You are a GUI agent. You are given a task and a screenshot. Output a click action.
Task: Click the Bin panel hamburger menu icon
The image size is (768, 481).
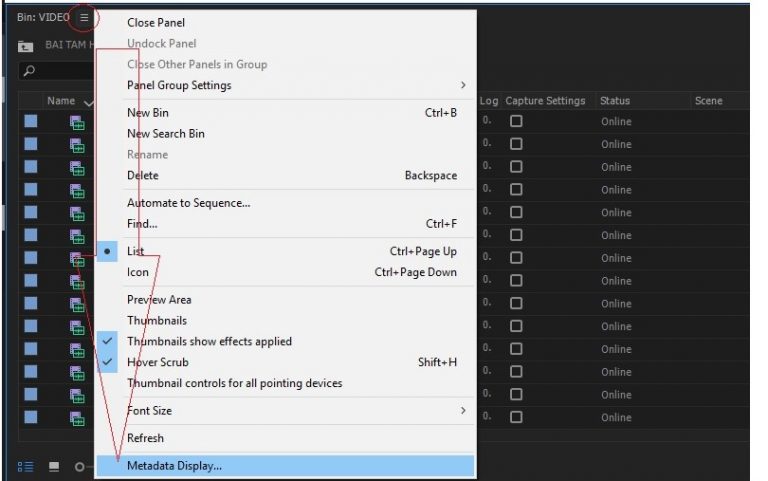[84, 17]
